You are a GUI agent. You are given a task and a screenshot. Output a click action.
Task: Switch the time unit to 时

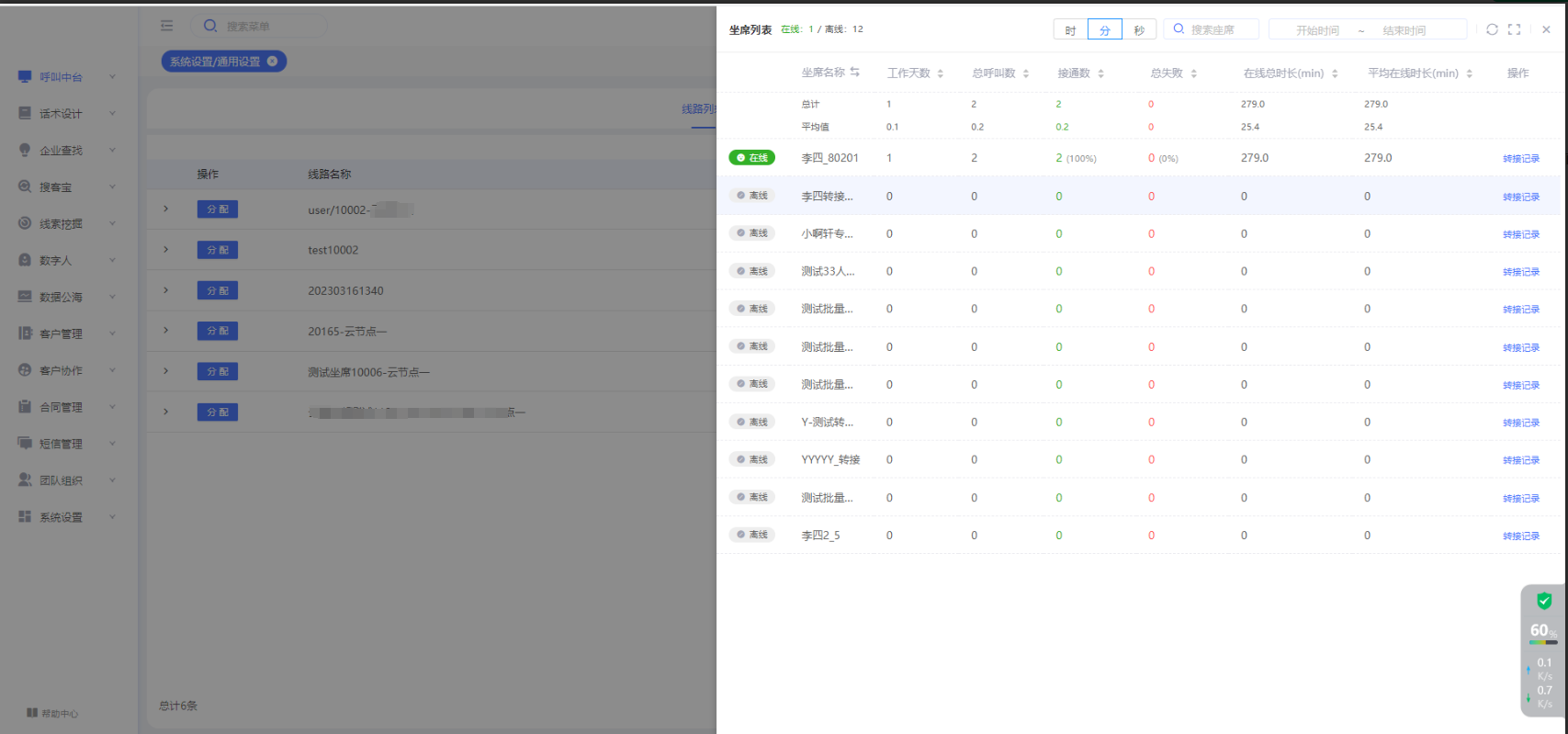click(x=1070, y=30)
